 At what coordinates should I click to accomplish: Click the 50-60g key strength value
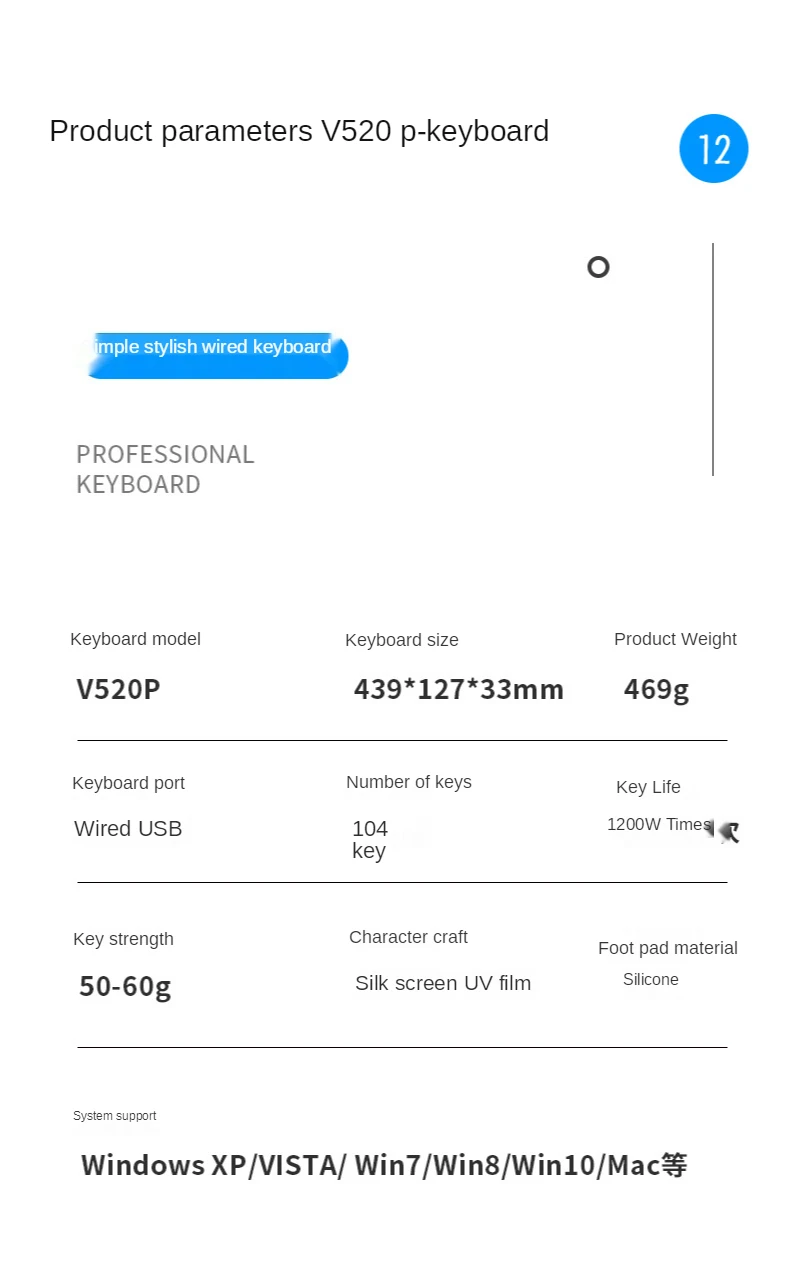pos(125,986)
